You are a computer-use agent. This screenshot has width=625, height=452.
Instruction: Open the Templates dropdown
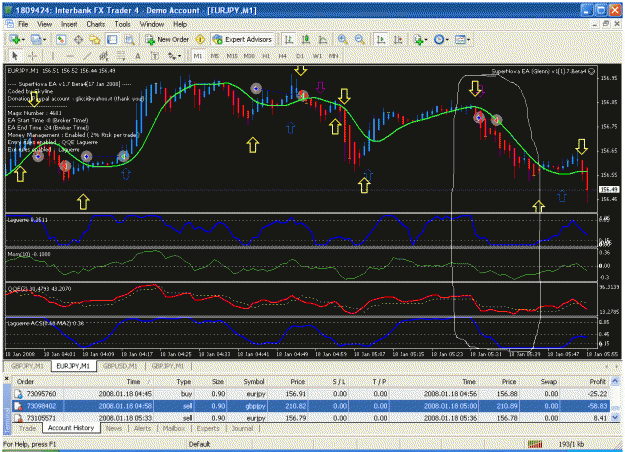coord(462,39)
